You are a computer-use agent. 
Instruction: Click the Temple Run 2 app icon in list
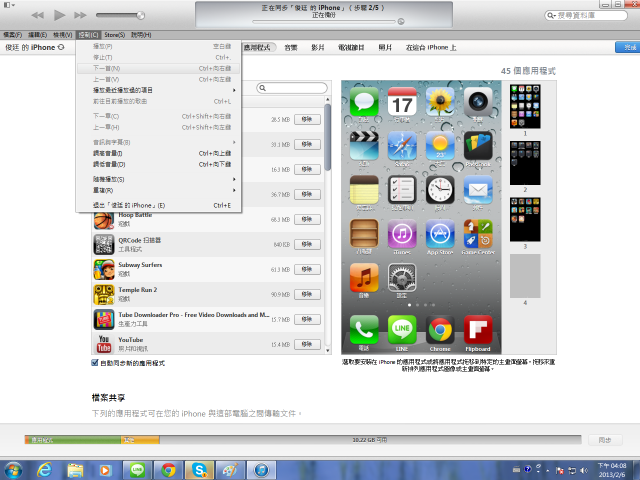coord(104,294)
